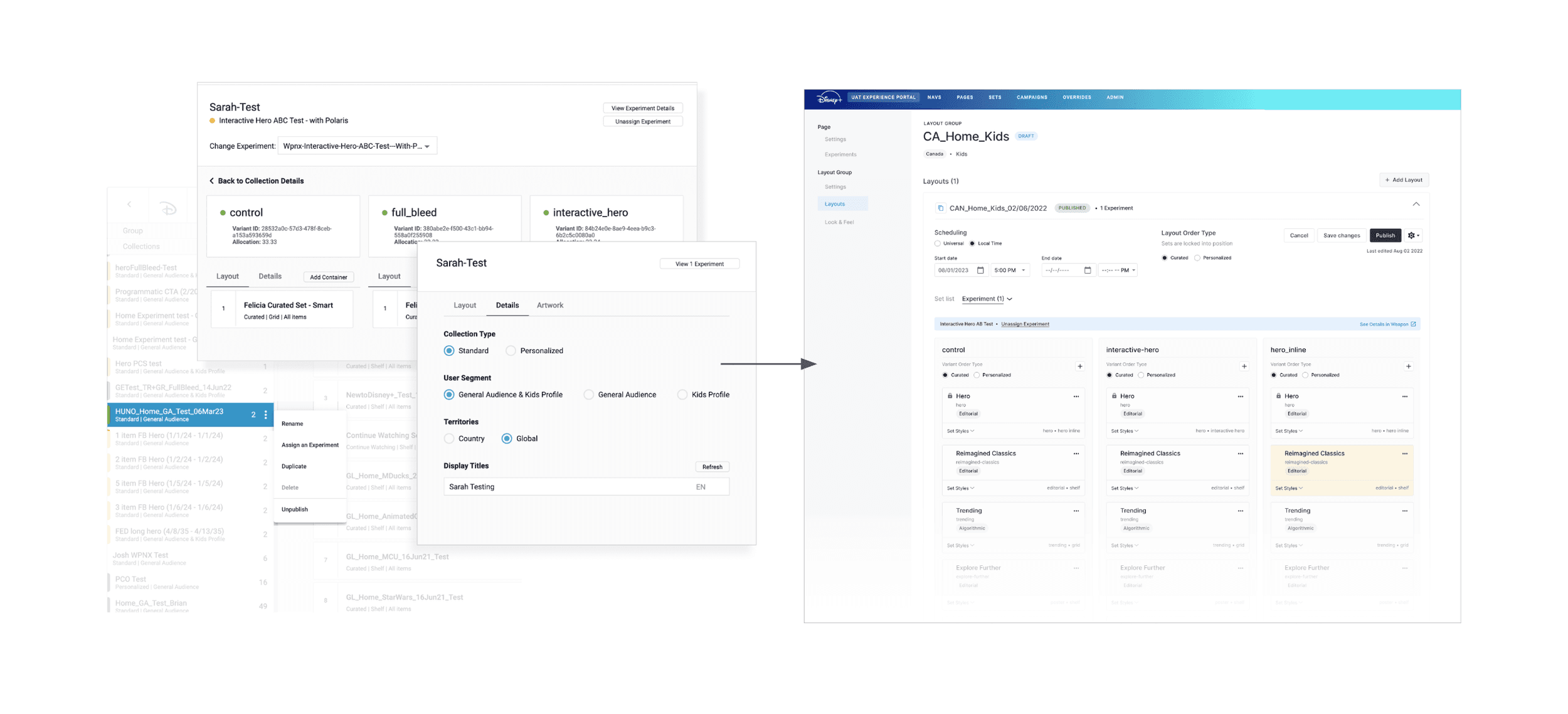Select Kids Profile user segment
The height and width of the screenshot is (714, 1568).
(x=682, y=394)
